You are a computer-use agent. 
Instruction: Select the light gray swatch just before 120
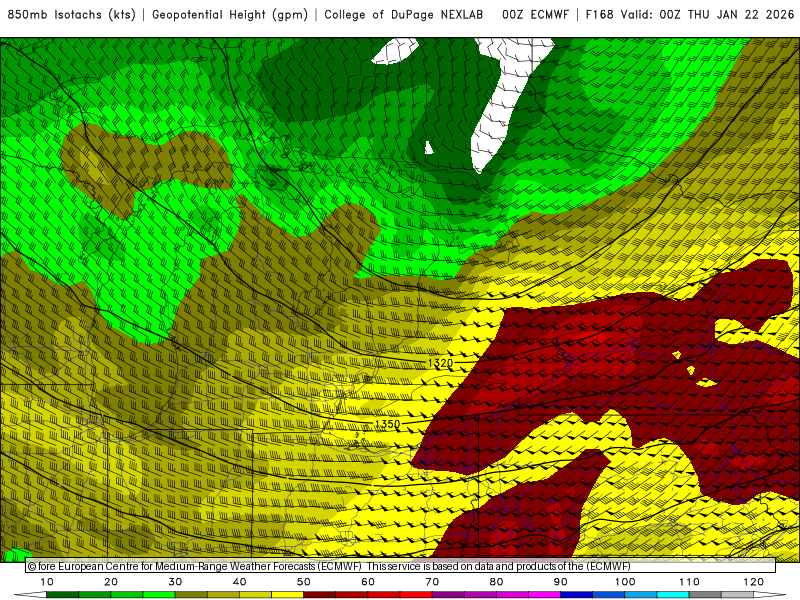pyautogui.click(x=737, y=595)
